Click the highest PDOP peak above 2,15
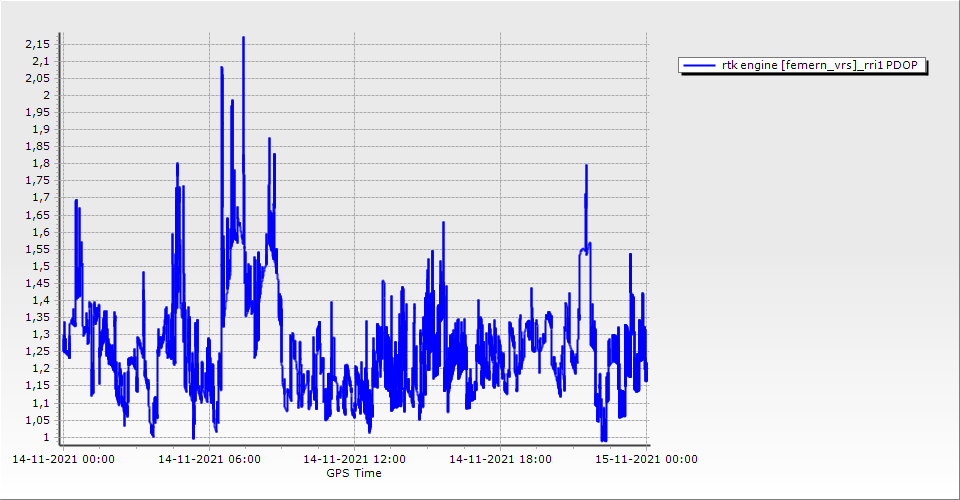The width and height of the screenshot is (960, 500). point(243,39)
